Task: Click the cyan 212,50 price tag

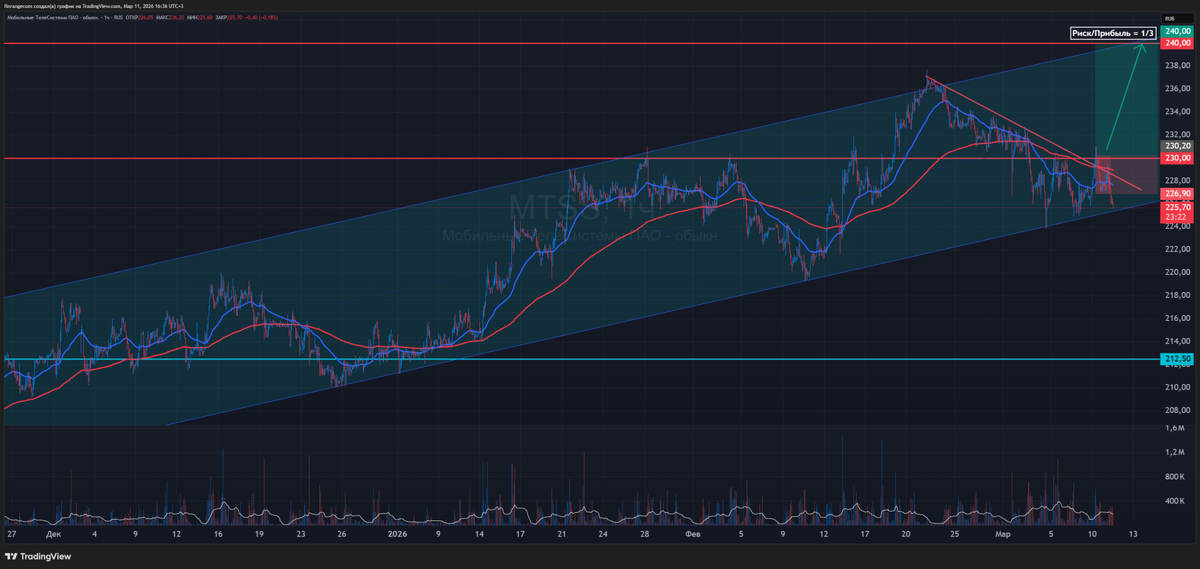Action: click(1176, 358)
